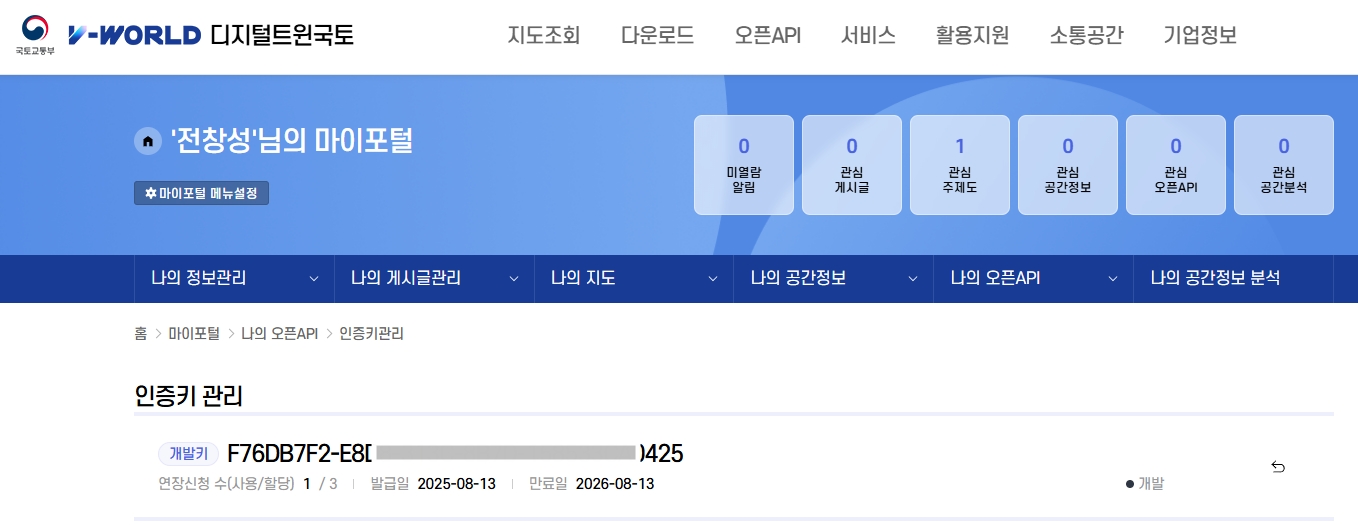The height and width of the screenshot is (526, 1358).
Task: Open the 기업정보 menu
Action: click(1201, 36)
